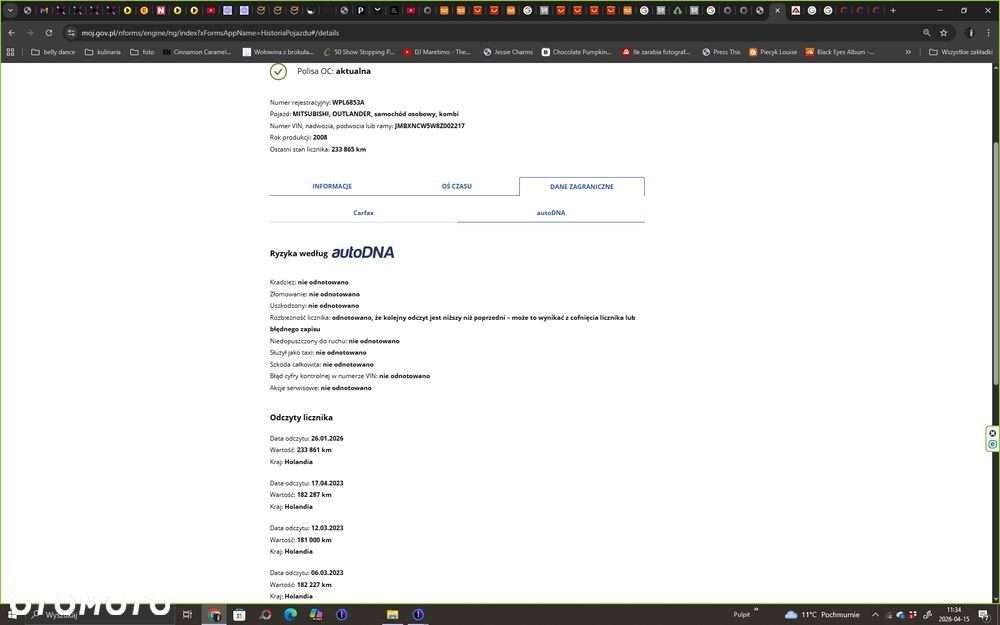This screenshot has width=1000, height=625.
Task: Open the Wszystkie zakładki folder
Action: point(960,52)
